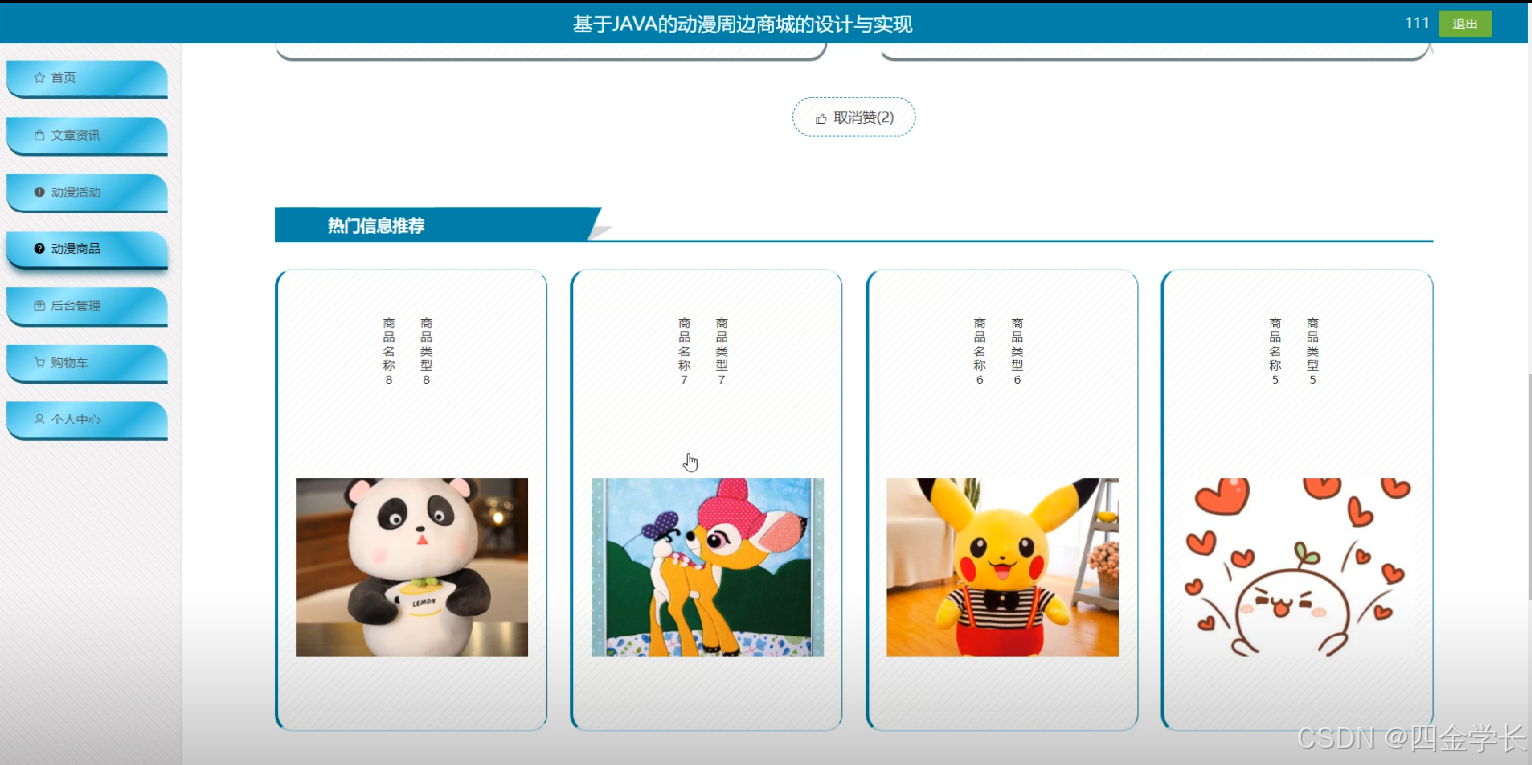This screenshot has height=765, width=1532.
Task: Go to 动漫活动 in sidebar
Action: [87, 193]
